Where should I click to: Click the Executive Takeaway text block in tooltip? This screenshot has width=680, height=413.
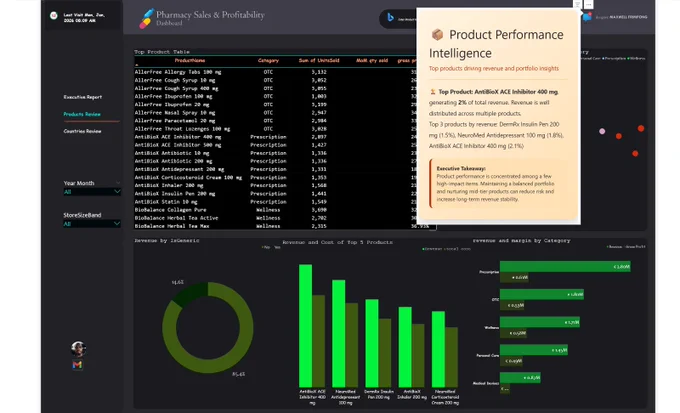498,184
